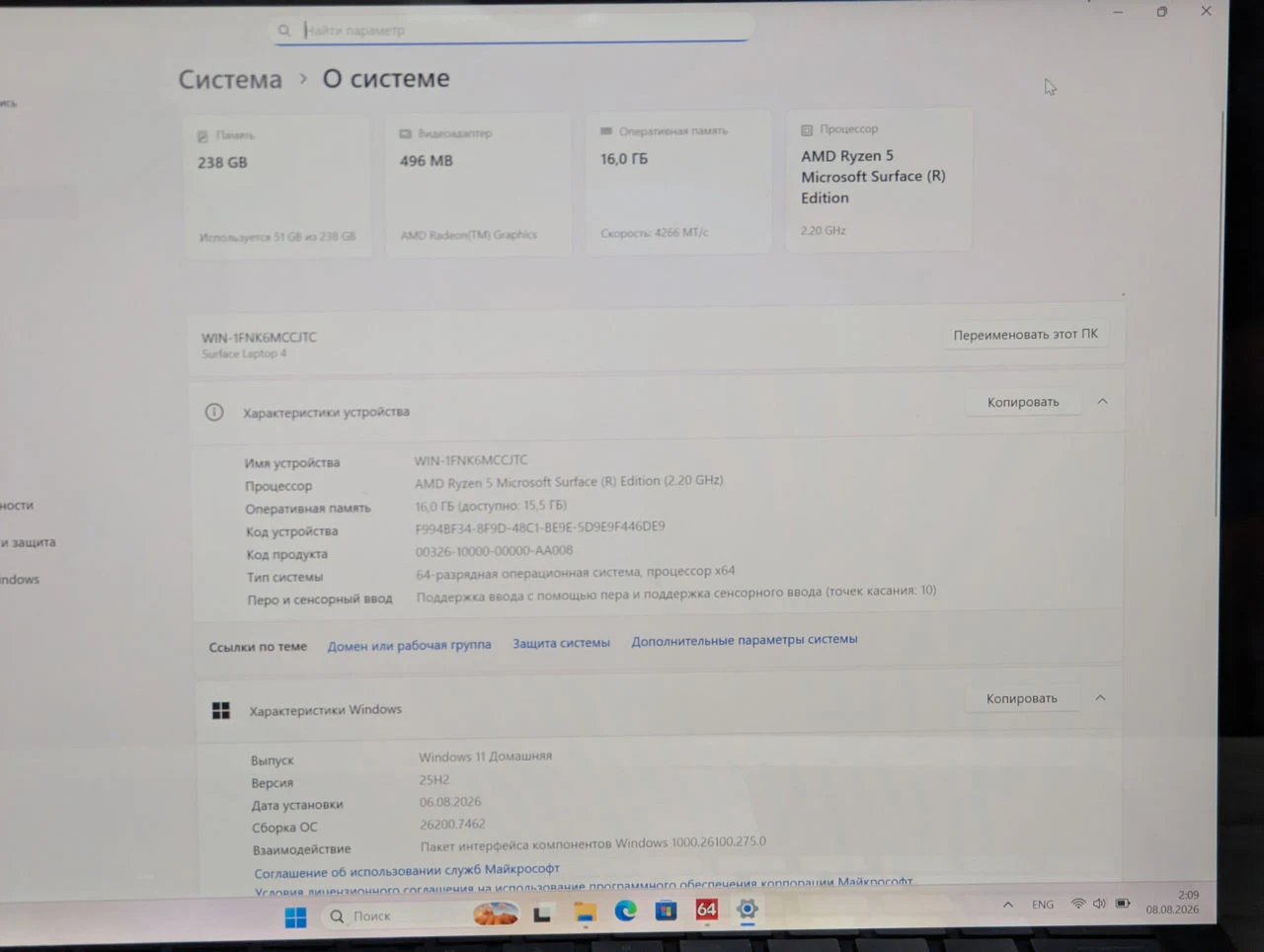Collapse the "Характеристики устройства" section

click(x=1102, y=401)
